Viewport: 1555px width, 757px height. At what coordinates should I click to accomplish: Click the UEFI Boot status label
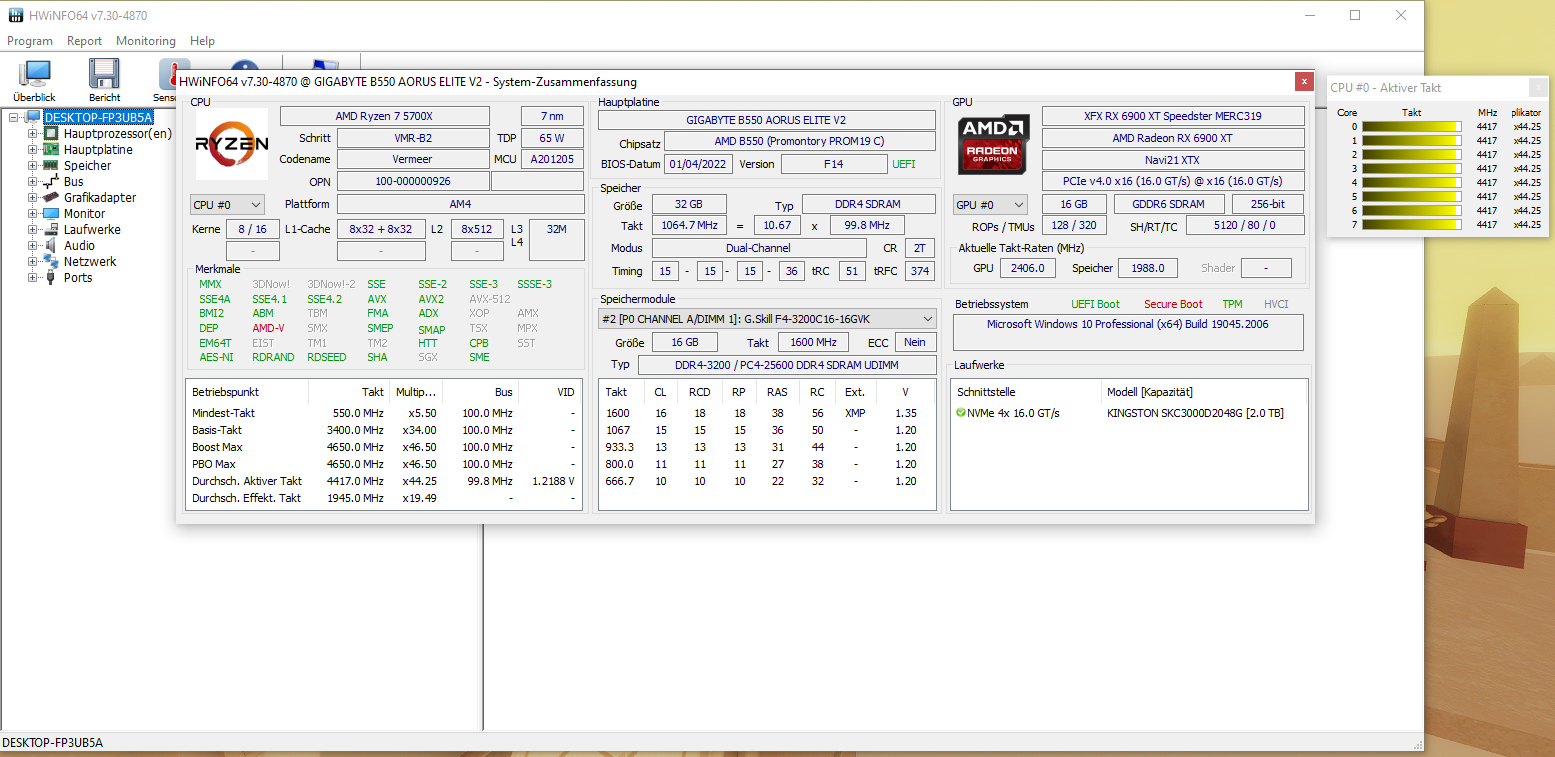[1095, 304]
